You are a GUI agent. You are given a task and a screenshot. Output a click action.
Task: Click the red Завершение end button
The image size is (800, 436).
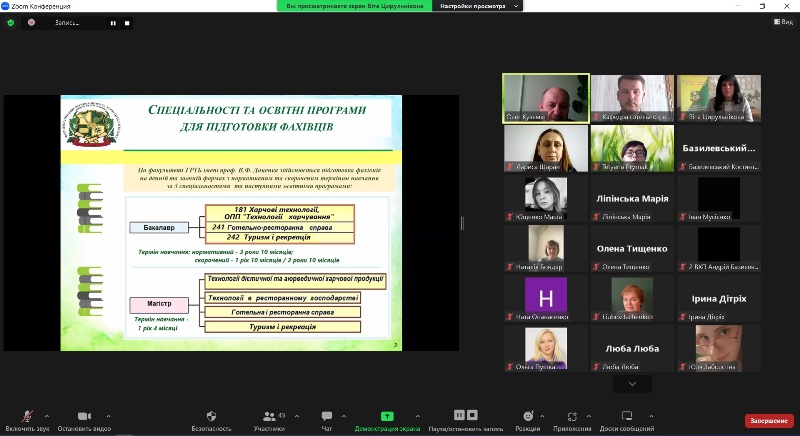(768, 421)
